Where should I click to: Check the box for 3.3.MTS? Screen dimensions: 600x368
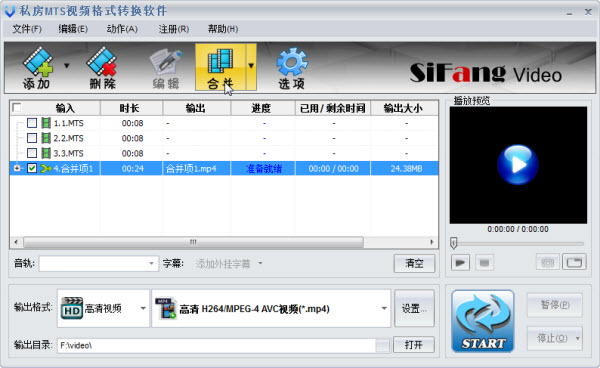[32, 153]
